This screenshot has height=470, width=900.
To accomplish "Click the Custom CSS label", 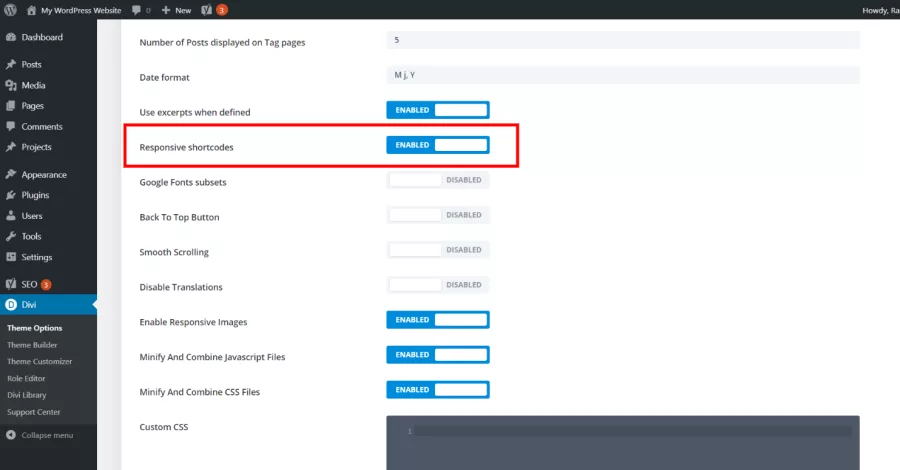I will (x=164, y=427).
